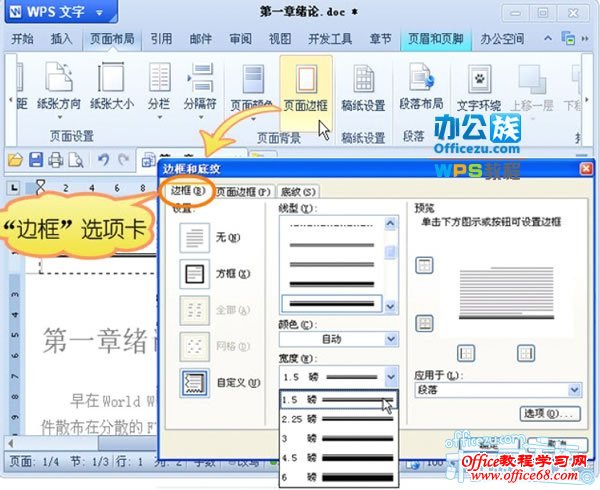600x490 pixels.
Task: Click the tab stop selector L on the ruler
Action: pyautogui.click(x=14, y=188)
